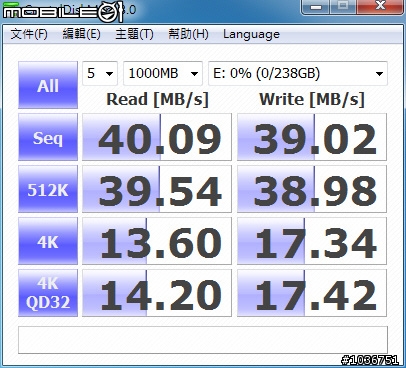406x368 pixels.
Task: Open the Language menu
Action: coord(251,34)
